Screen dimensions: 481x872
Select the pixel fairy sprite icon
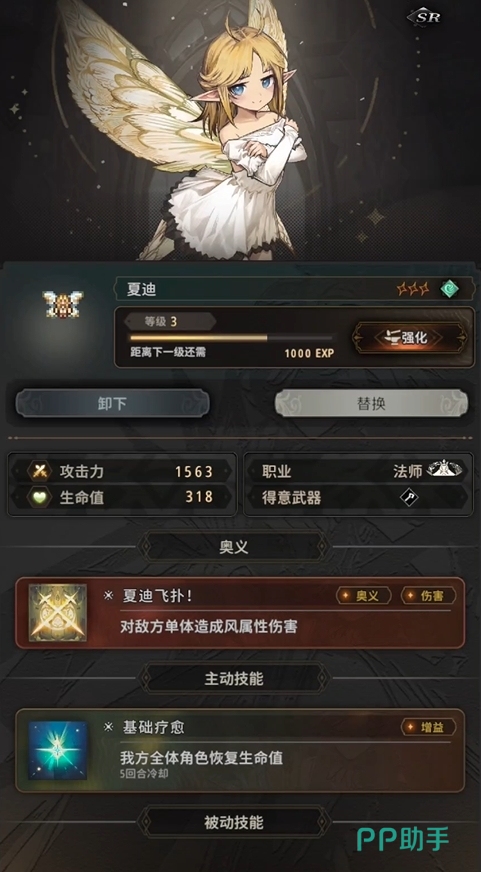point(63,304)
